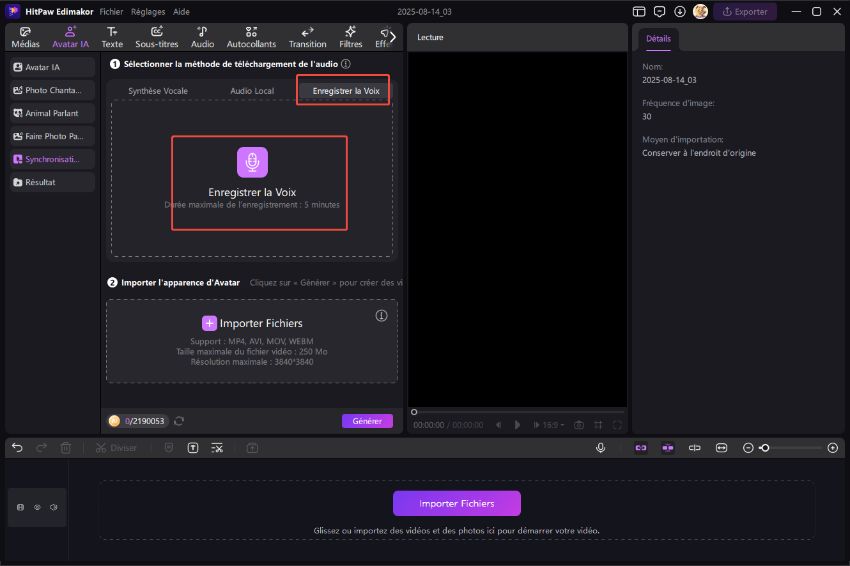
Task: Open the crop tool in preview
Action: 598,425
